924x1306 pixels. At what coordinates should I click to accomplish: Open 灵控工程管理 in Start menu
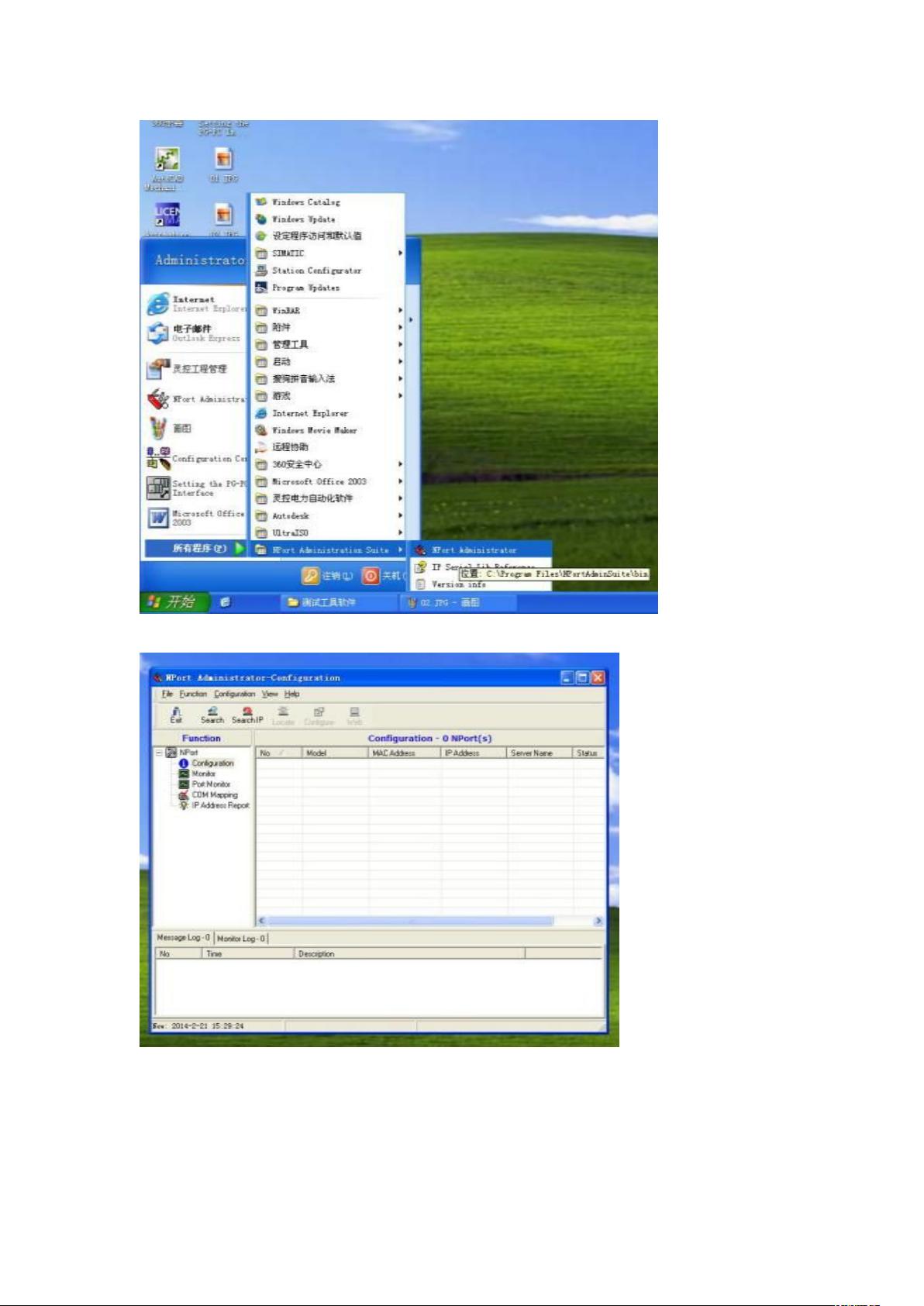195,369
